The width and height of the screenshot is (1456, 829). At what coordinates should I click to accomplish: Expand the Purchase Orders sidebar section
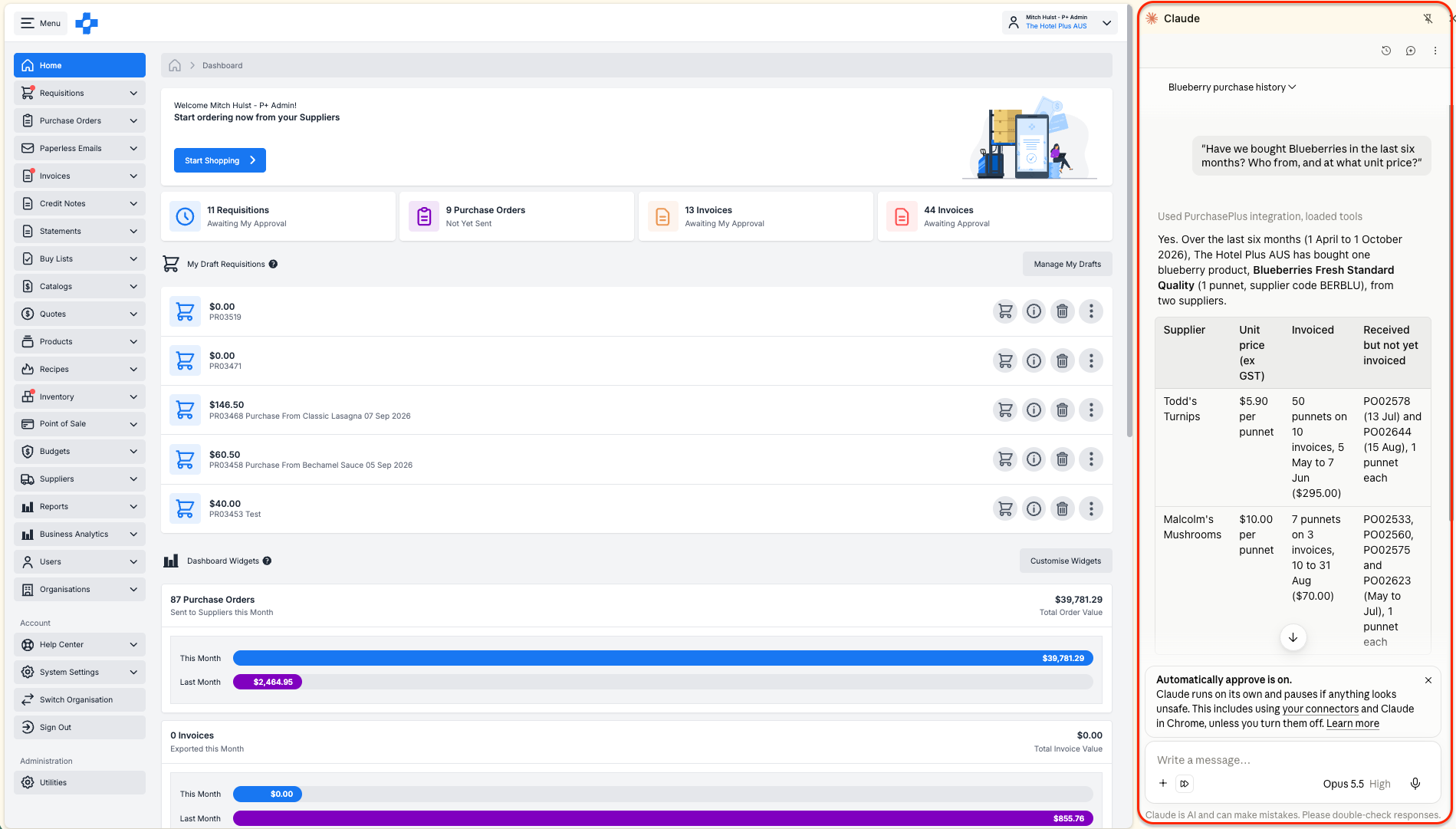[x=80, y=120]
